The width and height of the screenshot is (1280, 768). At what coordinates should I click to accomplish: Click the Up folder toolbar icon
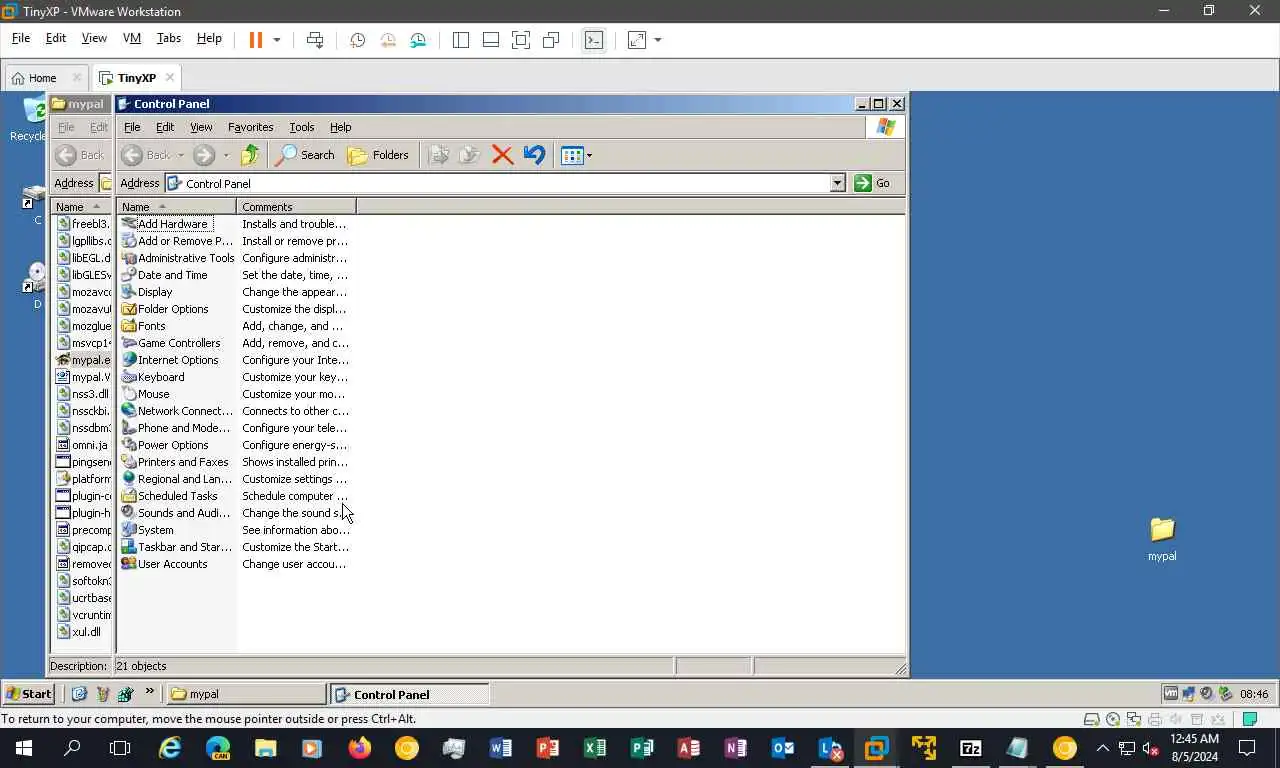pos(250,155)
